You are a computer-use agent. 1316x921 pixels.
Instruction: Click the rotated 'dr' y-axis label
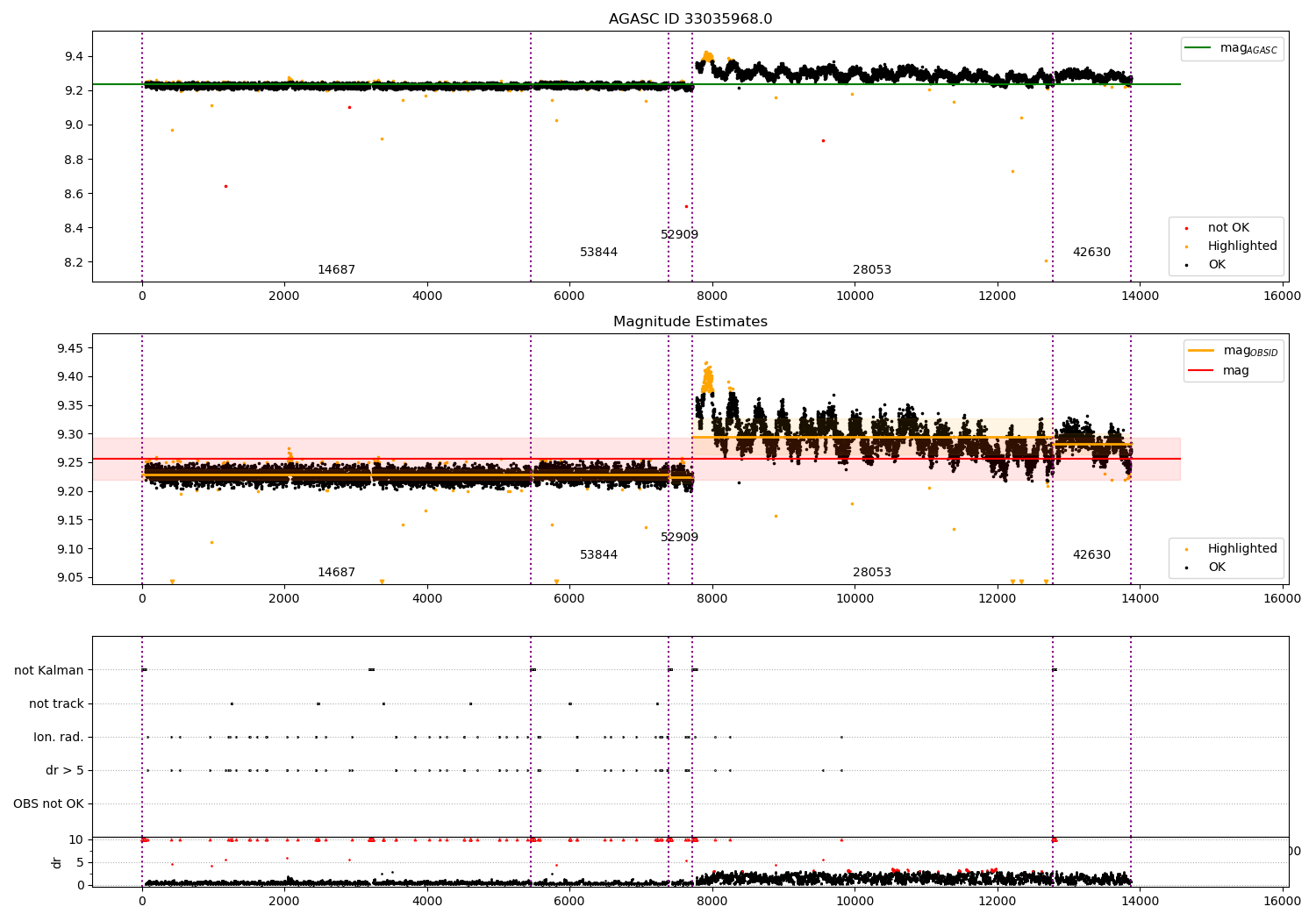pos(57,863)
